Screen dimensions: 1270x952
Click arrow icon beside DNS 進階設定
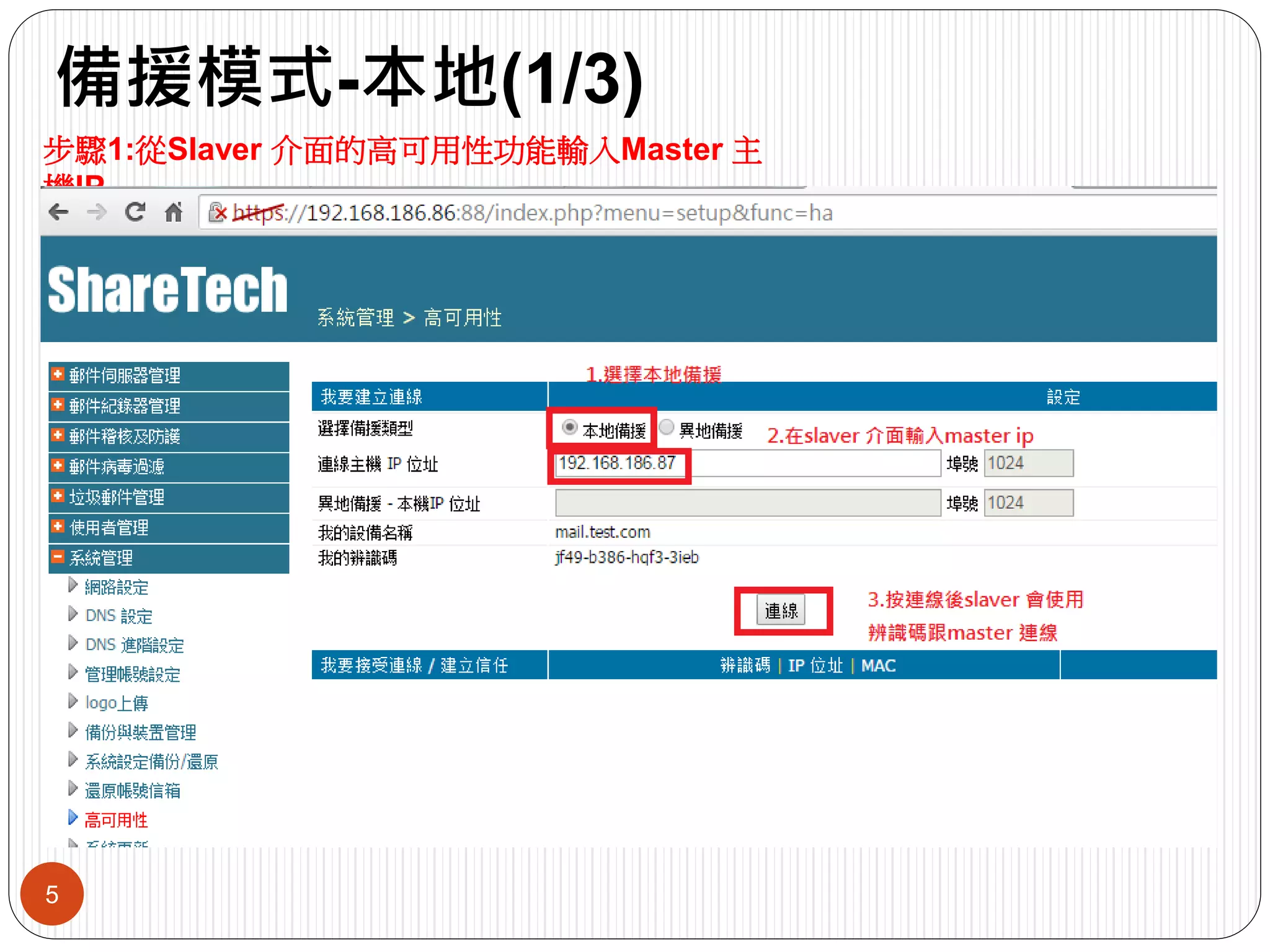(73, 643)
